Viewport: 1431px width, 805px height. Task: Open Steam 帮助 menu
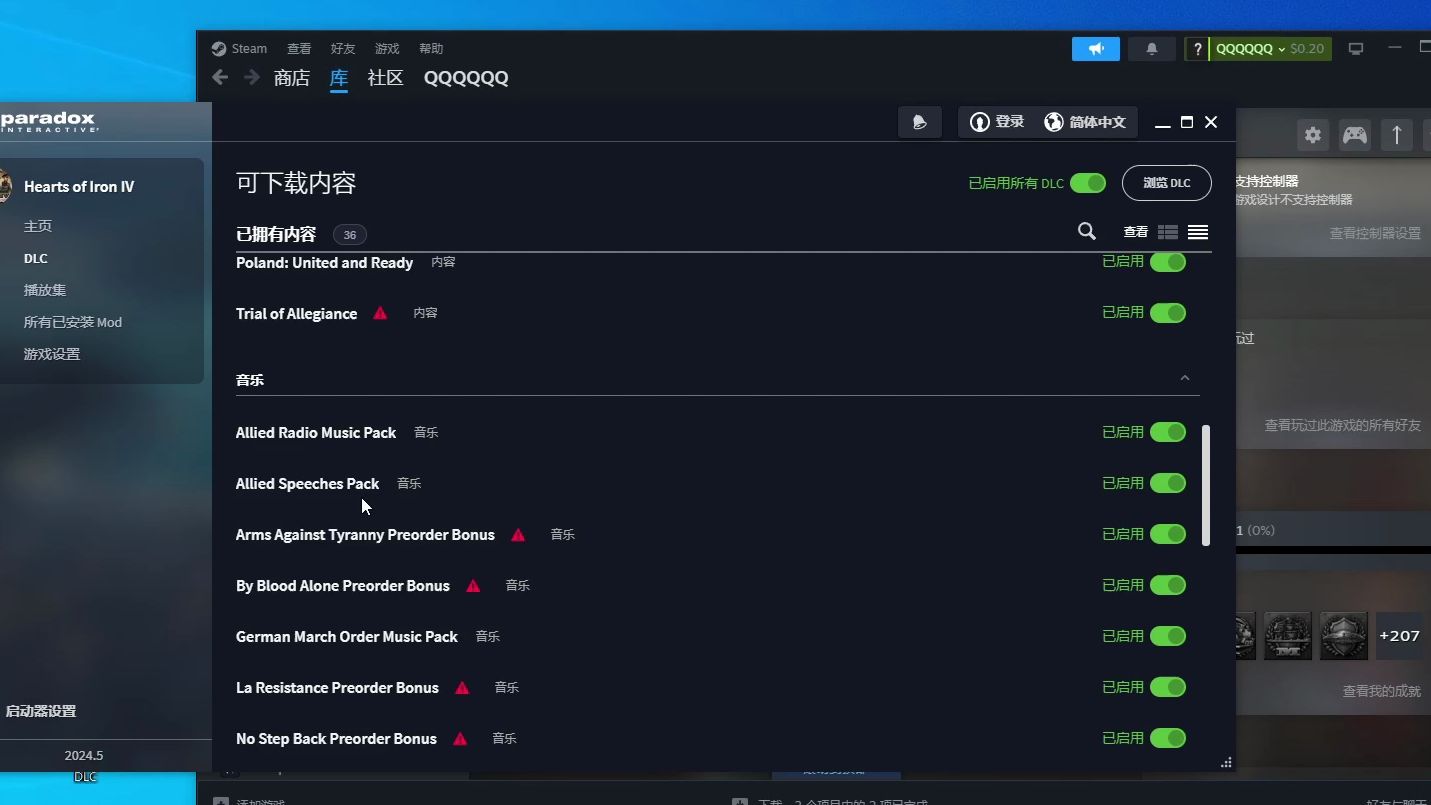(431, 49)
